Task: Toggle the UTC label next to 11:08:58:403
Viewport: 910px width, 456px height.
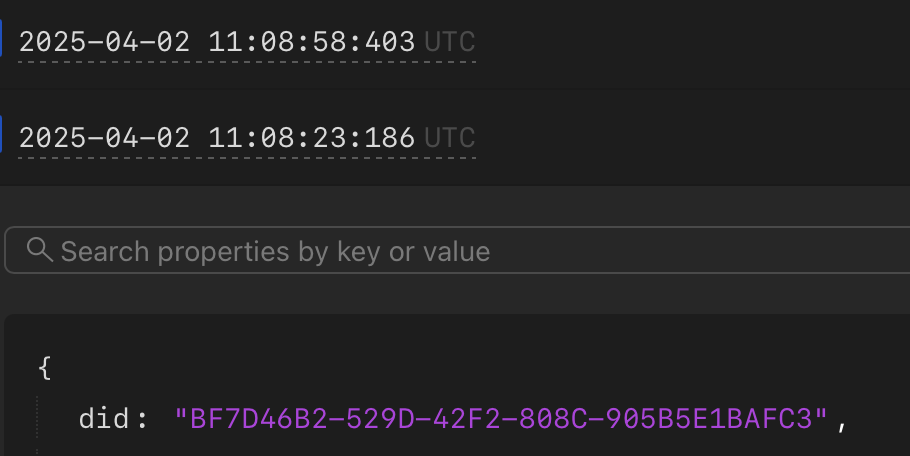Action: 449,42
